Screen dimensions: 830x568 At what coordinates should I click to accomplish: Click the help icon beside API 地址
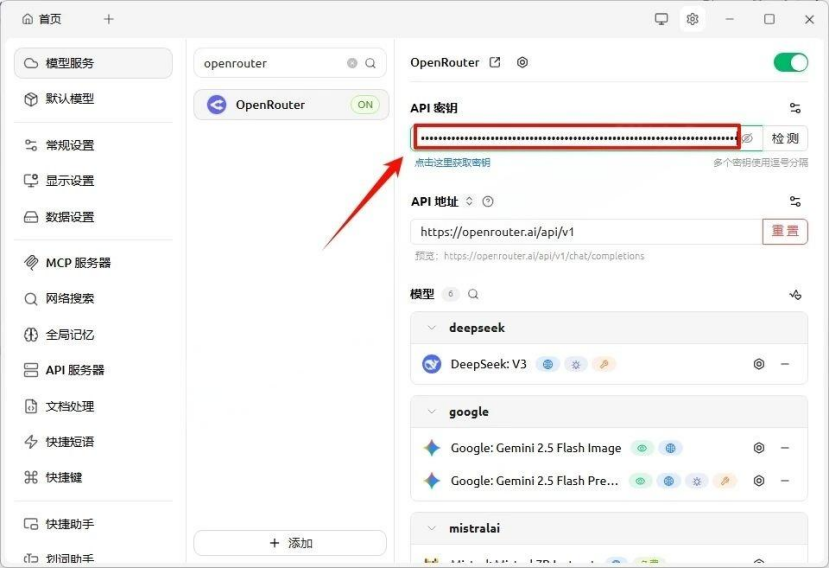(x=488, y=202)
